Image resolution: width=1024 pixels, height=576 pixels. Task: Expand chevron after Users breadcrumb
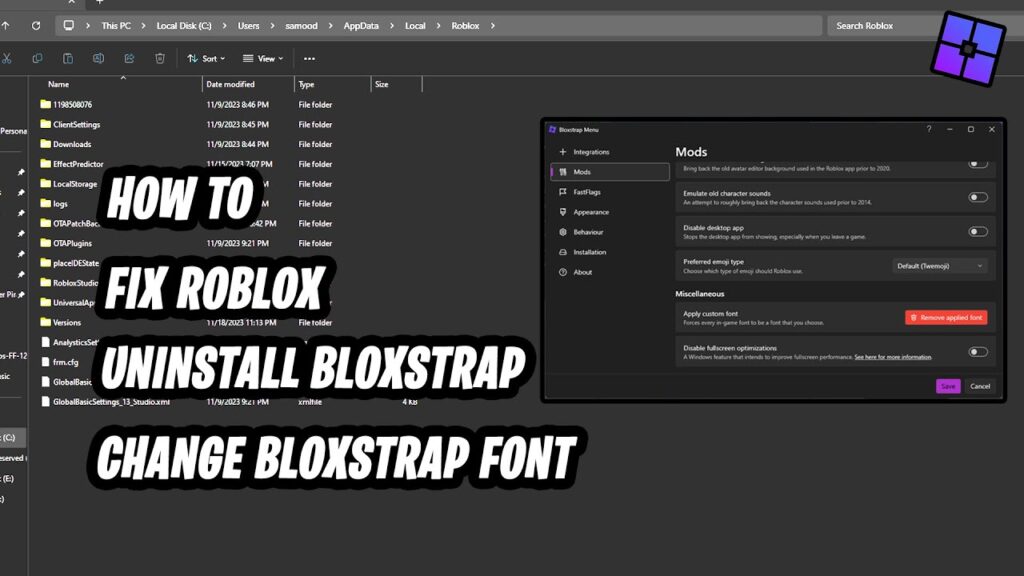(272, 26)
